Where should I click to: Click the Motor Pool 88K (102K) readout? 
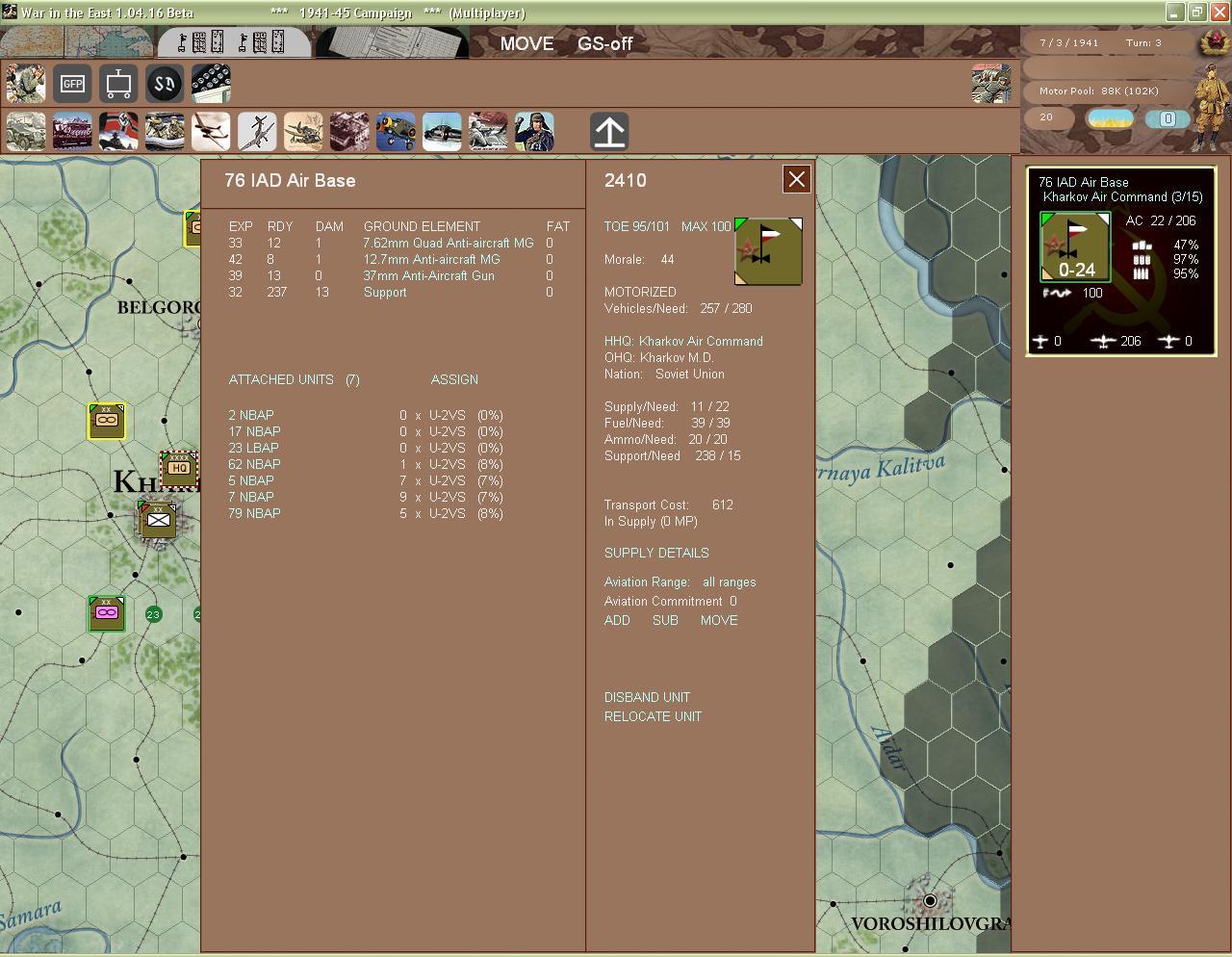(x=1099, y=91)
